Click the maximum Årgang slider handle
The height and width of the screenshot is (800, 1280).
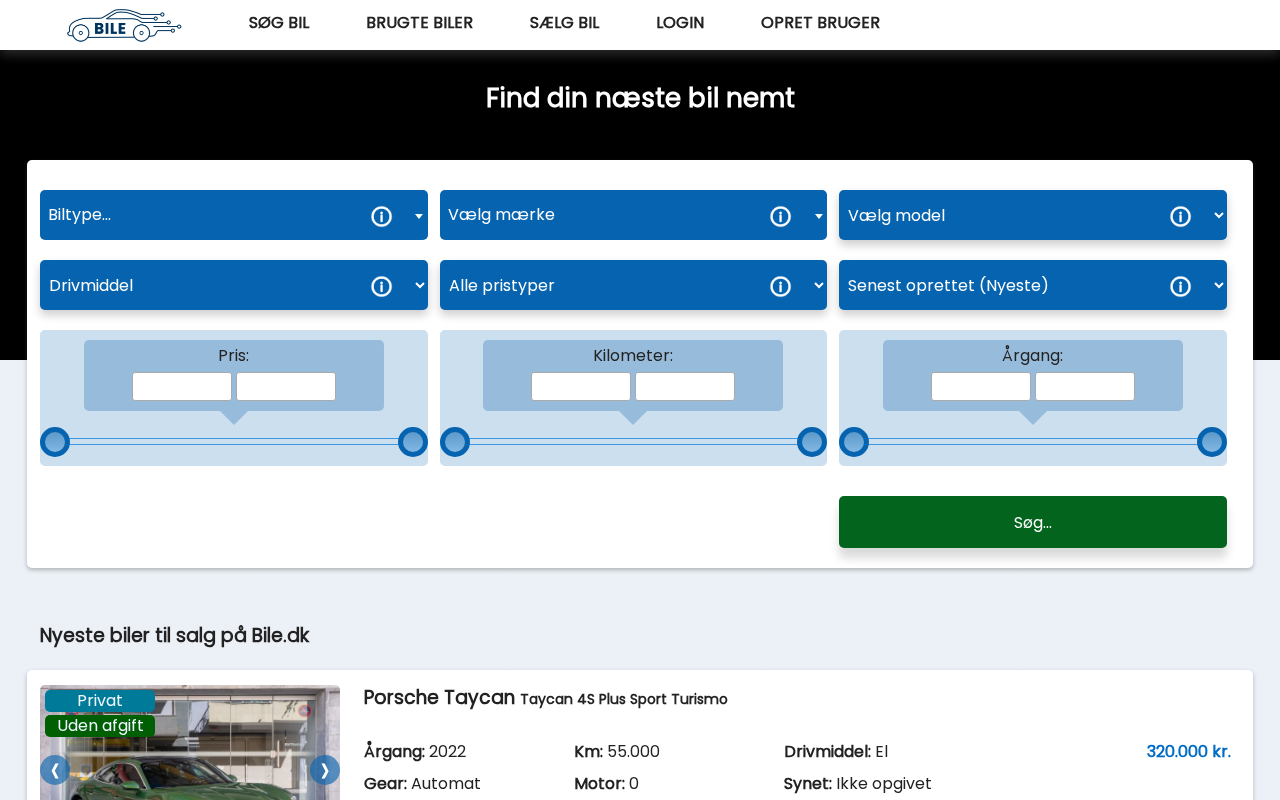click(x=1212, y=442)
